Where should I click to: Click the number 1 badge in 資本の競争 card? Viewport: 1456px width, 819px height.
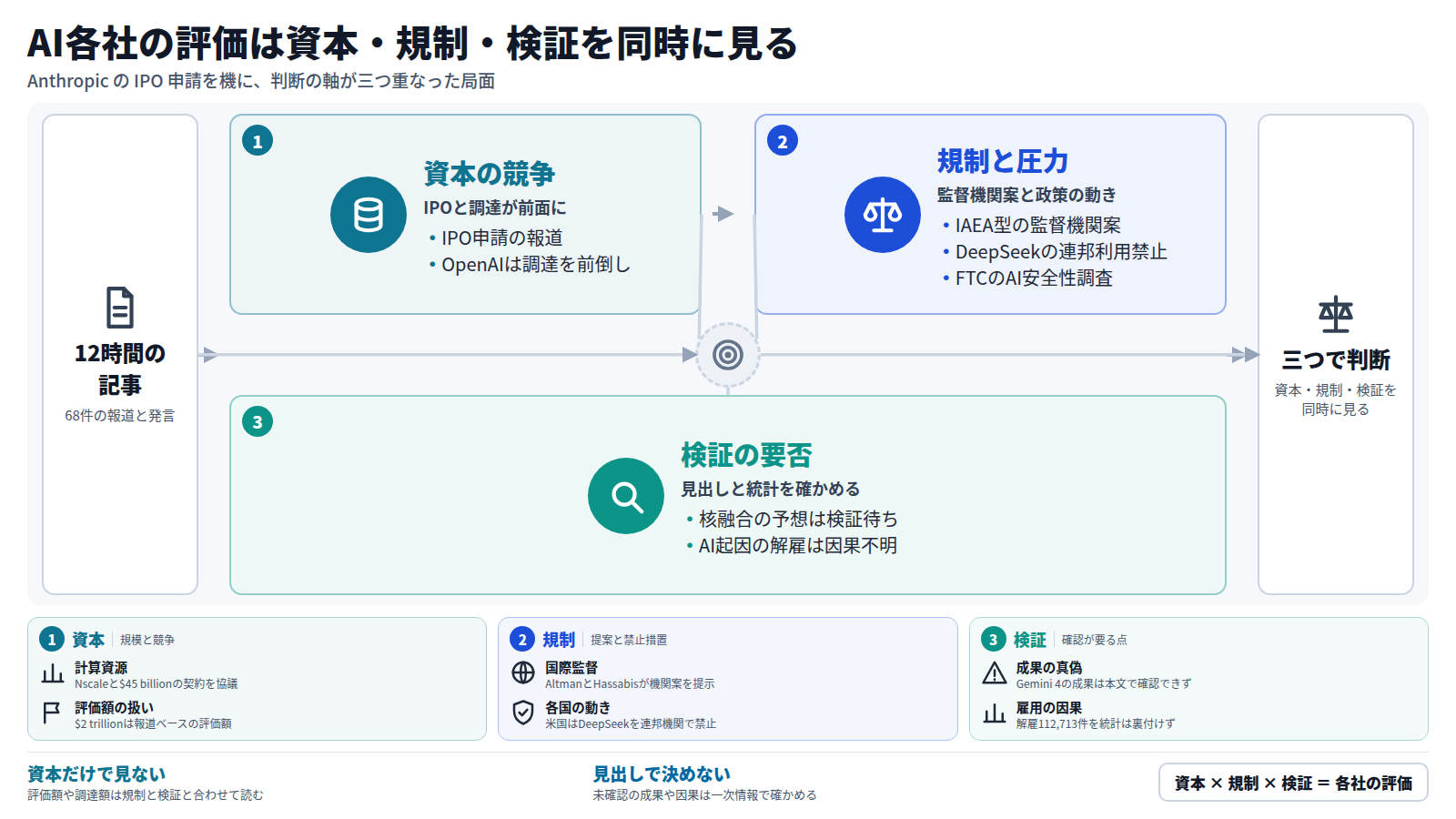coord(258,141)
